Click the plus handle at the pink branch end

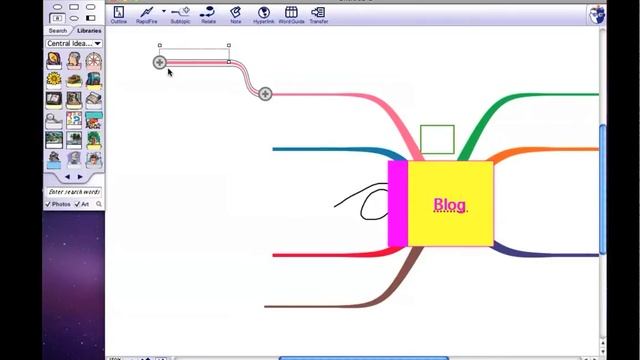tap(265, 94)
